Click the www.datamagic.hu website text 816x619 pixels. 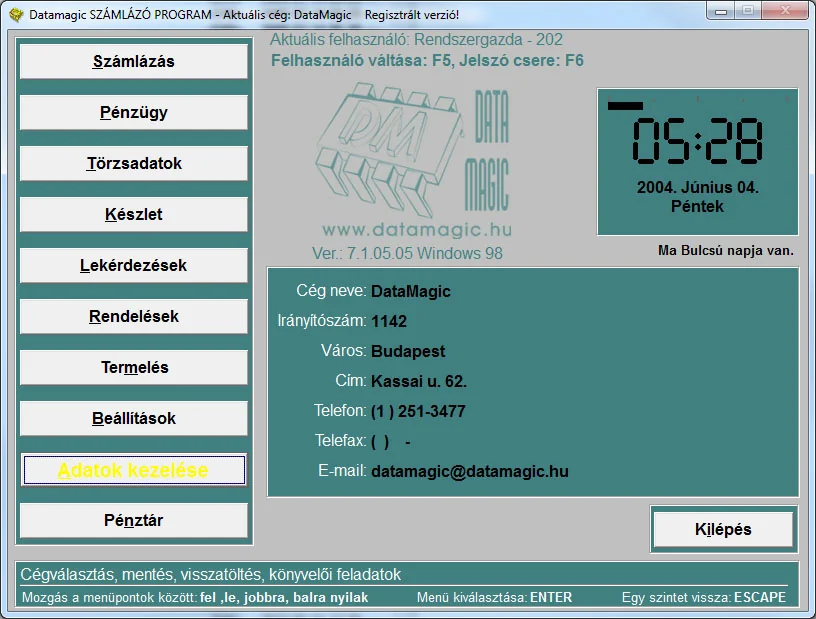tap(417, 230)
